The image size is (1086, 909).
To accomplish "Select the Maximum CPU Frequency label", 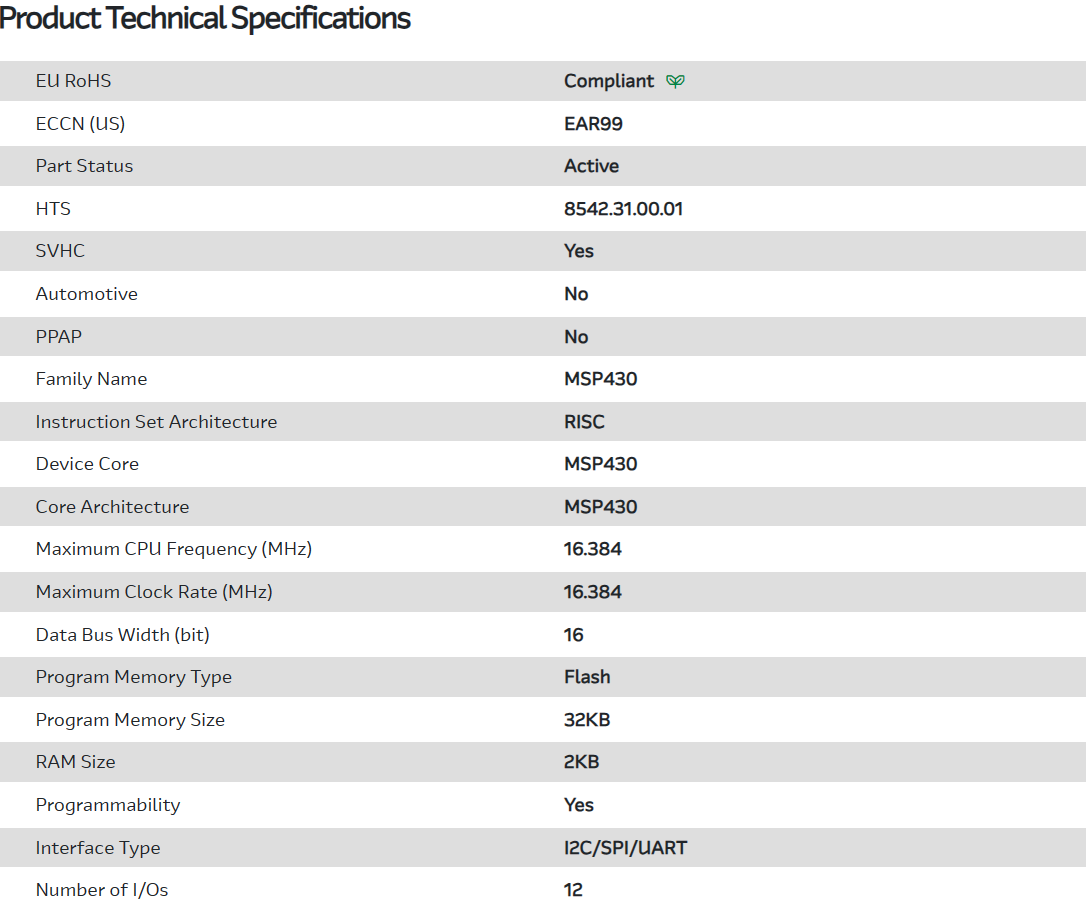I will click(173, 549).
